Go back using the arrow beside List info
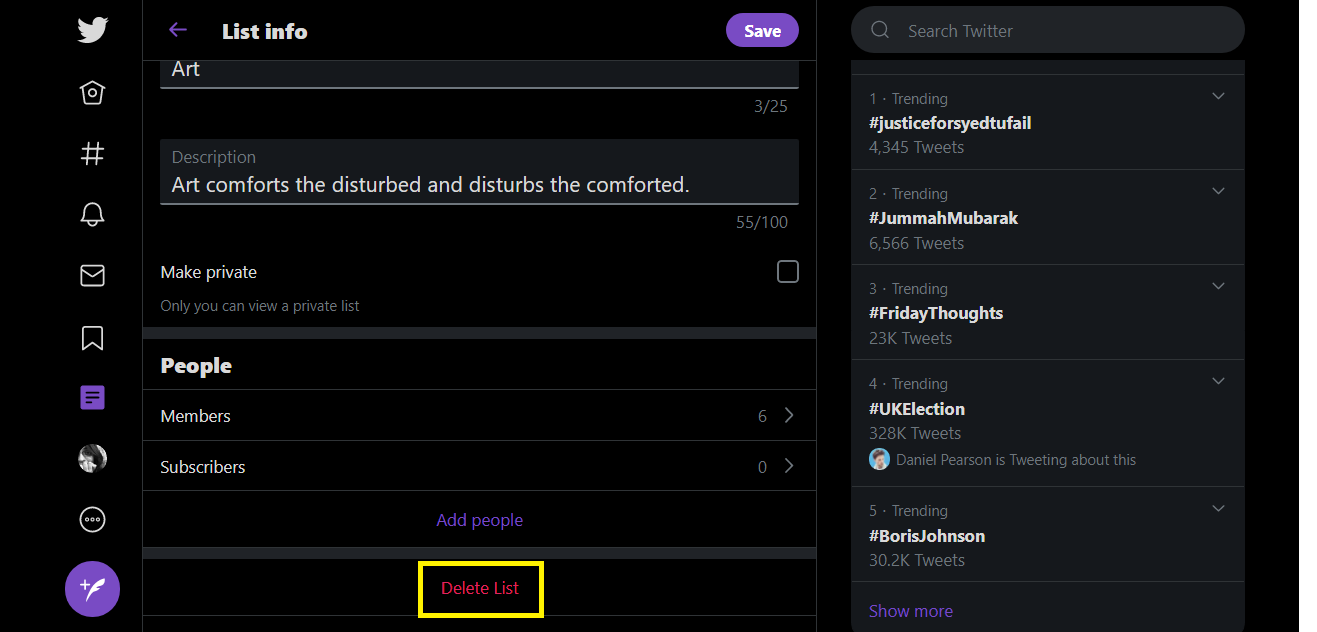Image resolution: width=1317 pixels, height=632 pixels. pos(178,30)
